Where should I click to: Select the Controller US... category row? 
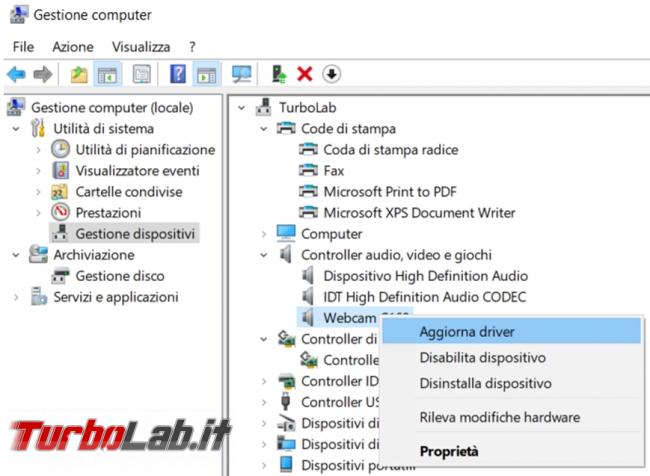click(340, 402)
